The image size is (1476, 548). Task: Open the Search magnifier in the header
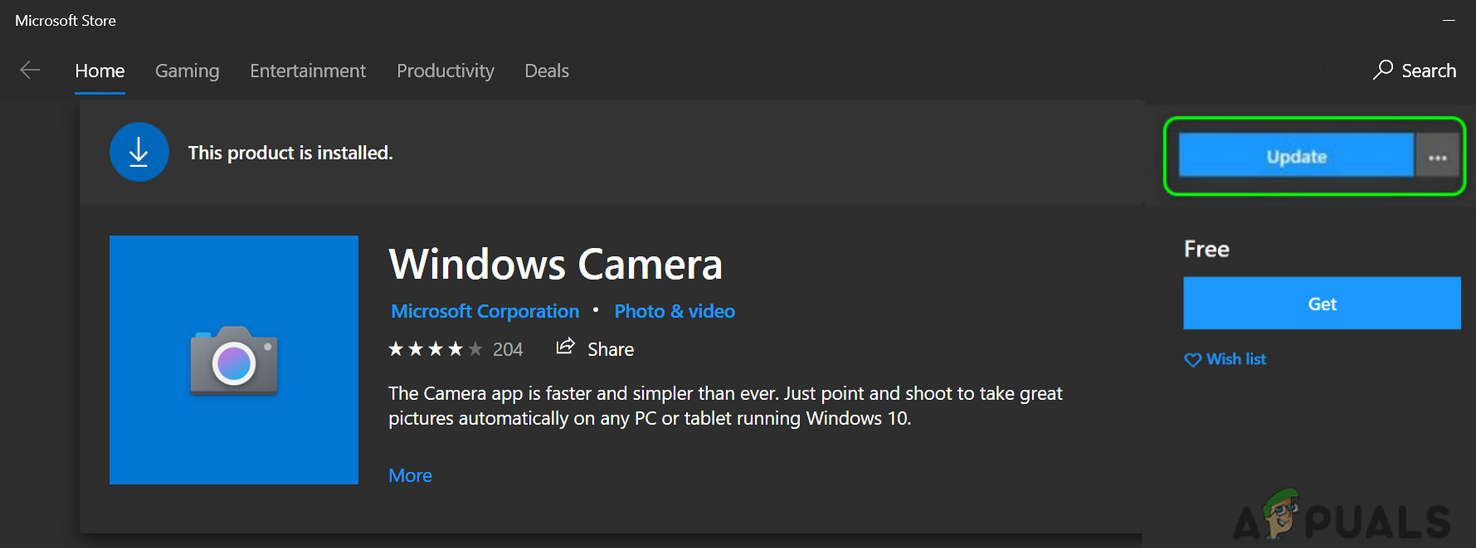(1383, 70)
